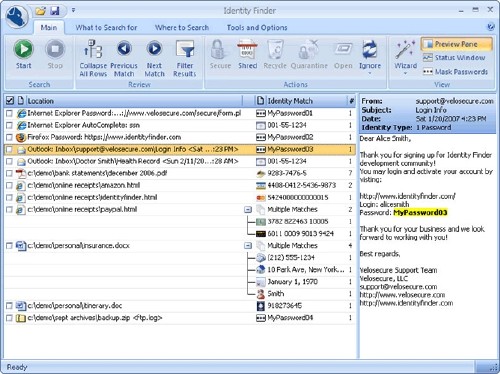This screenshot has height=374, width=500.
Task: Check the amazon.html row checkbox
Action: coord(9,185)
